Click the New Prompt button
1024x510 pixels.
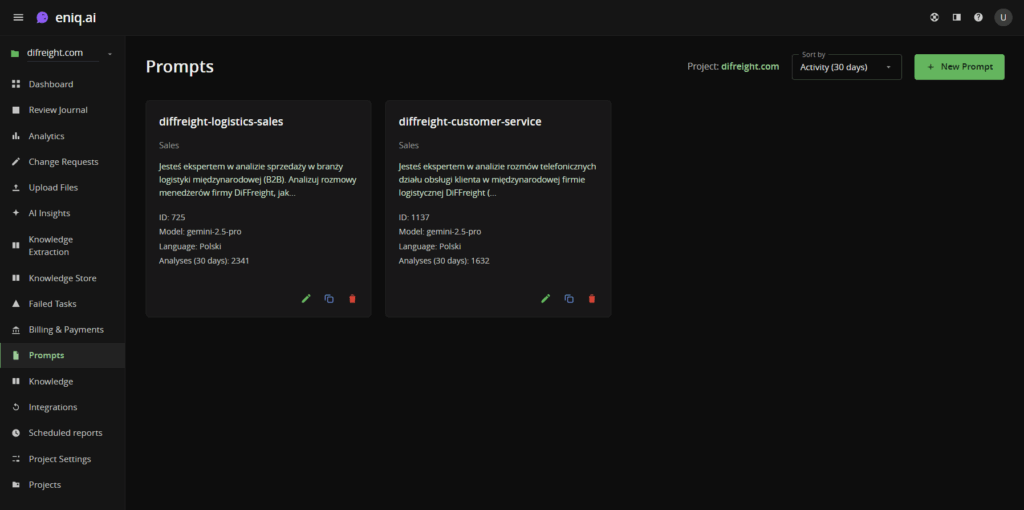[959, 67]
